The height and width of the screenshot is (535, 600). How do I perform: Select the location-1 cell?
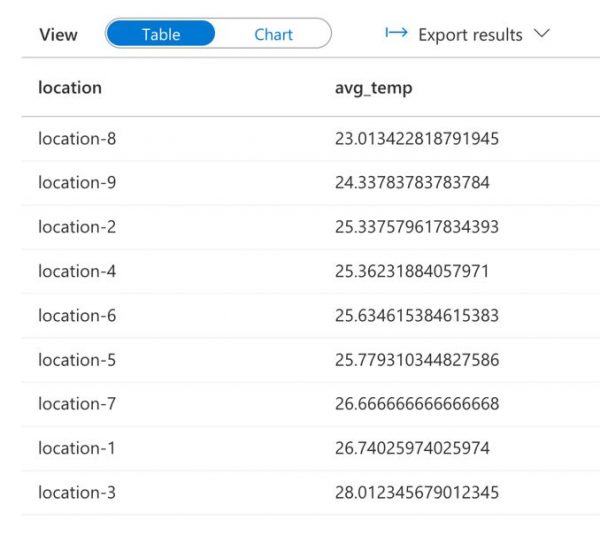pos(77,448)
